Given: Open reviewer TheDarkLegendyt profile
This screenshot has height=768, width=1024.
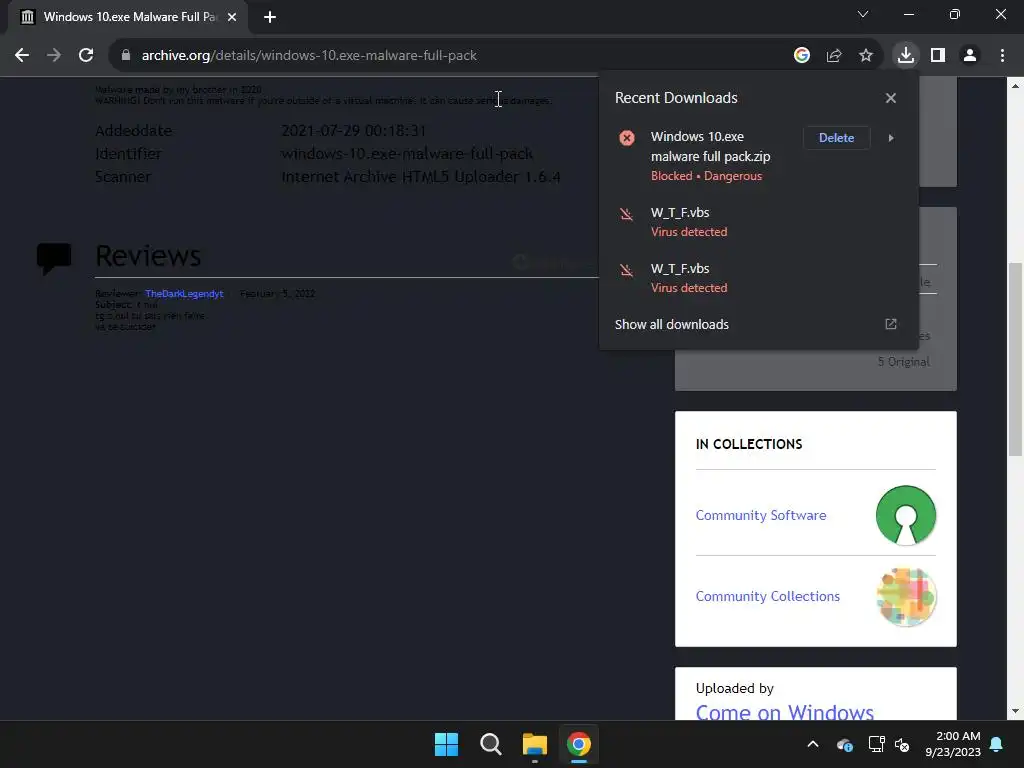Looking at the screenshot, I should pos(184,294).
